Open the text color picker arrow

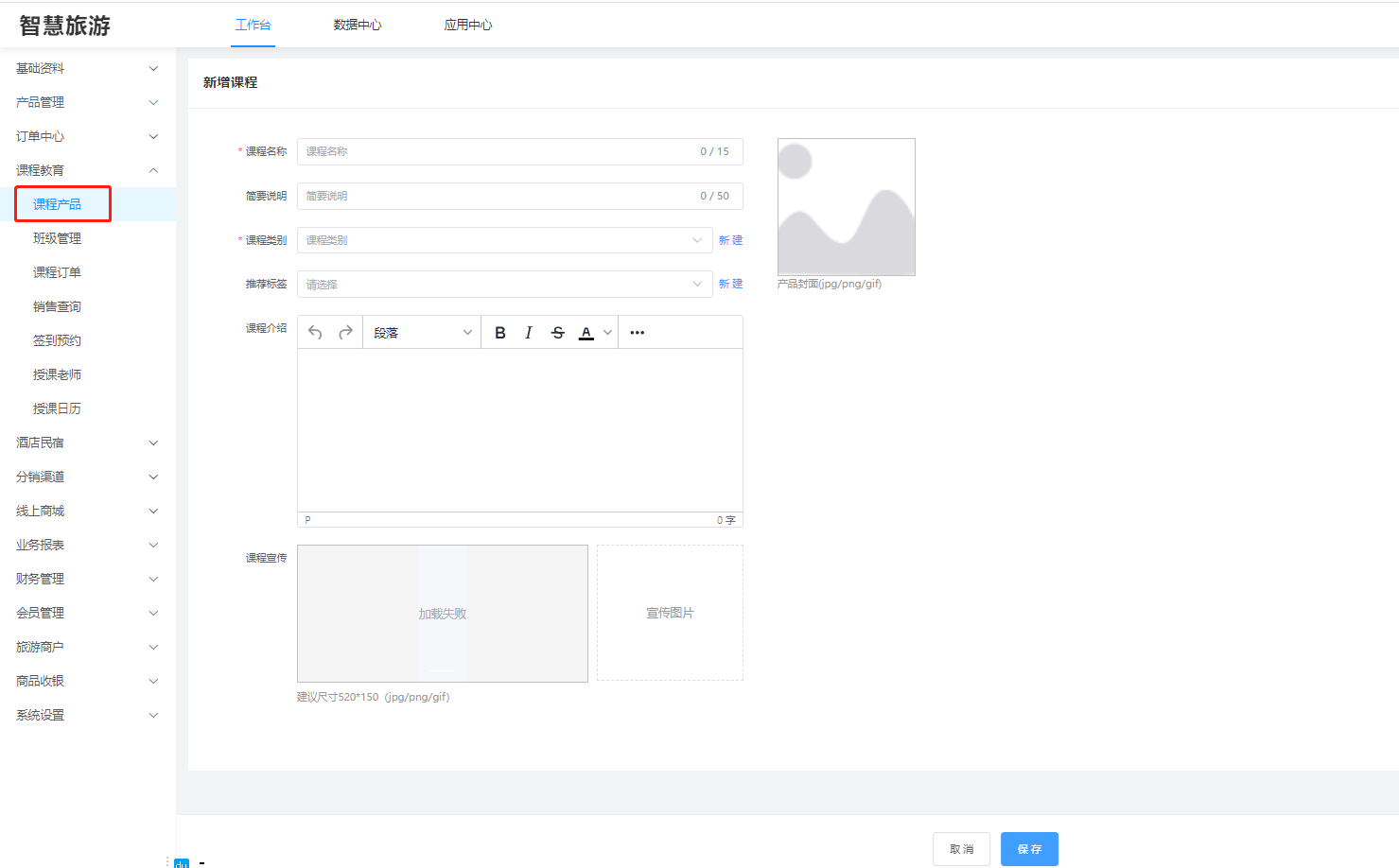607,333
